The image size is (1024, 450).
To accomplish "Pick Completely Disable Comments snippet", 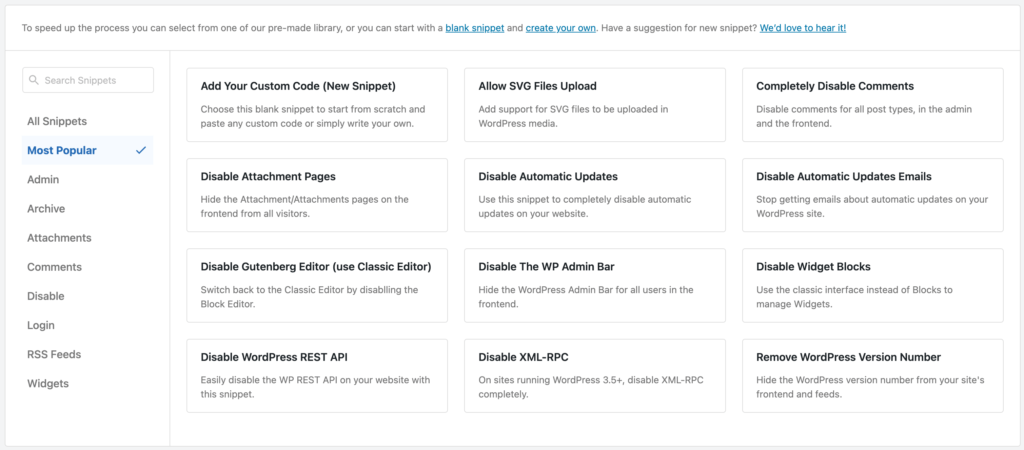I will [872, 104].
